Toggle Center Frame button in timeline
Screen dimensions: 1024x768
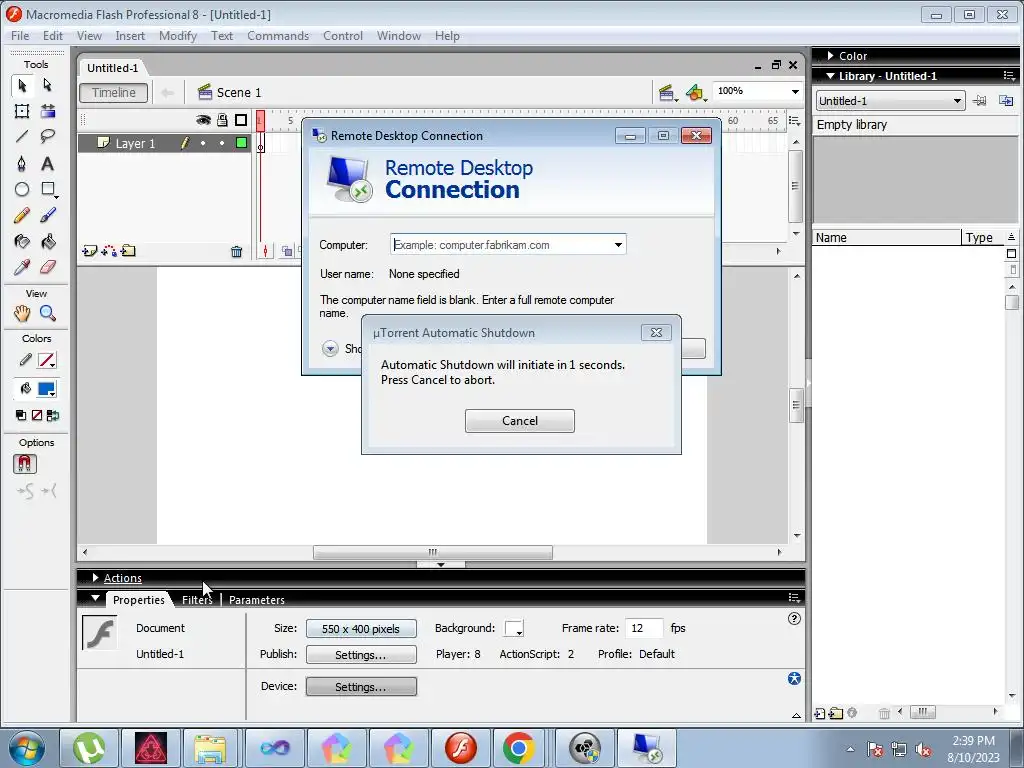[x=265, y=251]
